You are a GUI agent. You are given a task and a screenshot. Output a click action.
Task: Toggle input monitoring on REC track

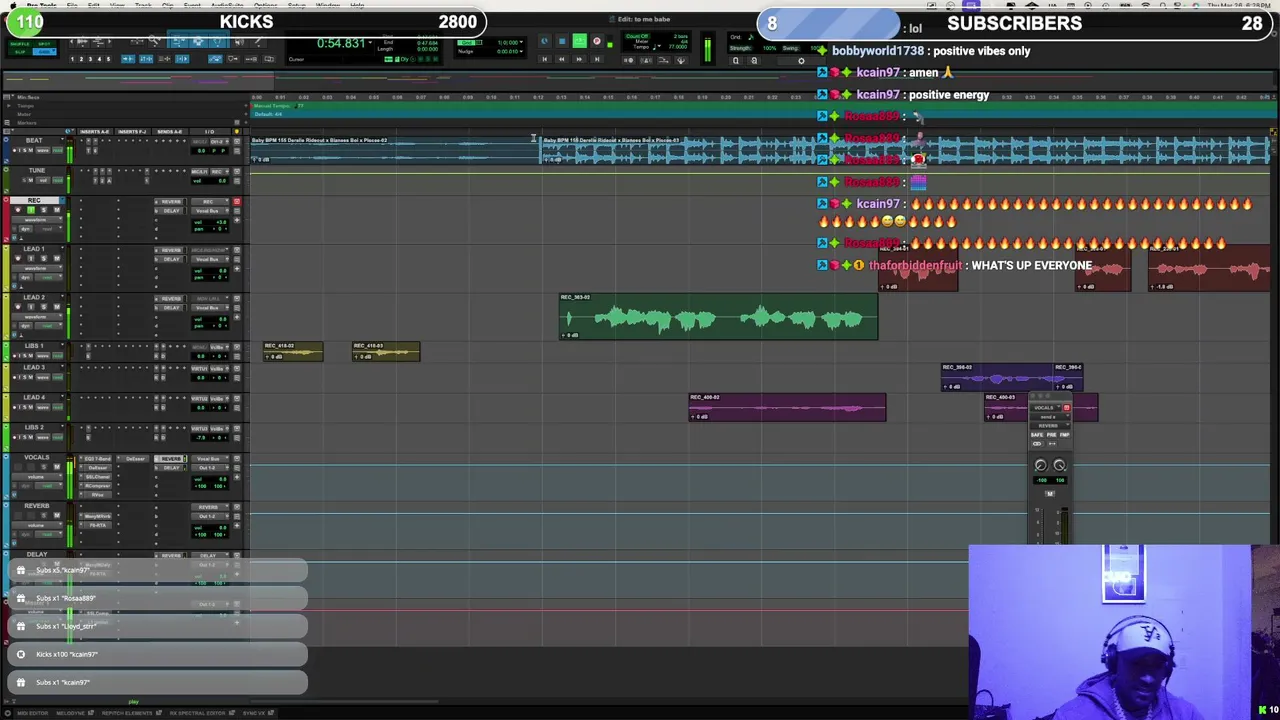click(31, 210)
